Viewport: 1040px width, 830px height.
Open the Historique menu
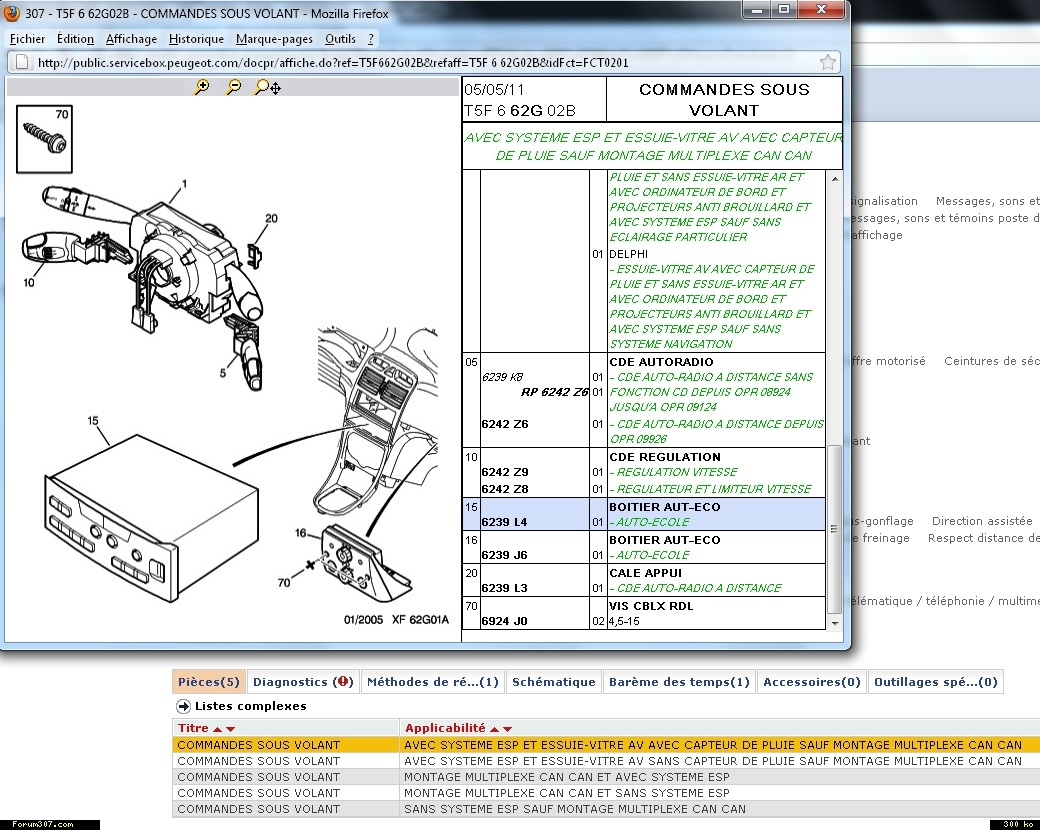click(196, 38)
